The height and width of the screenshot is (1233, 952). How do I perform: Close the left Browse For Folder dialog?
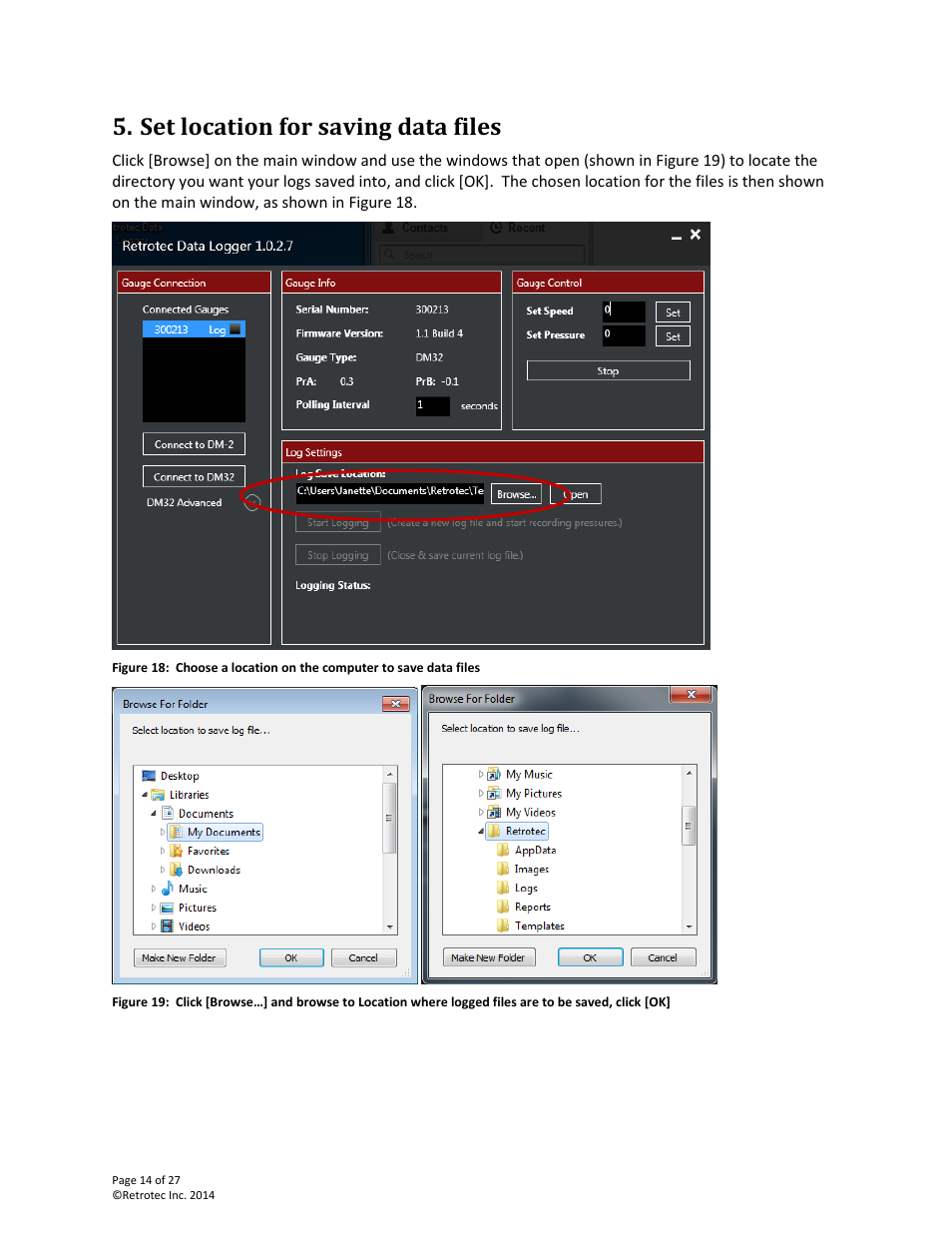tap(396, 704)
